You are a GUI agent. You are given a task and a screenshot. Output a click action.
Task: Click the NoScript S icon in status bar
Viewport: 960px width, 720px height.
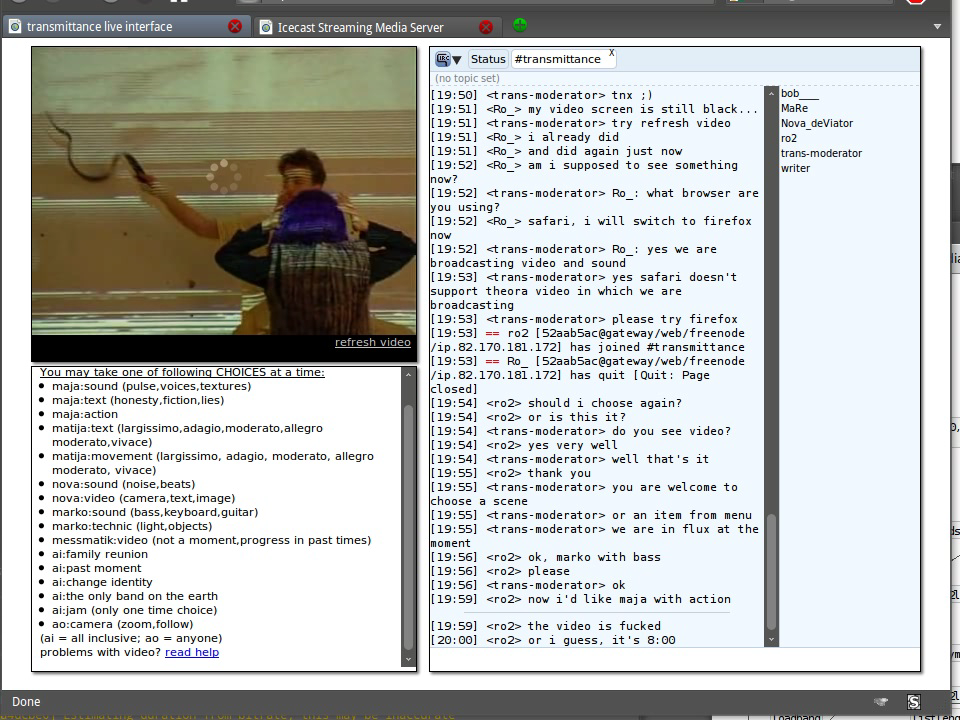[913, 702]
